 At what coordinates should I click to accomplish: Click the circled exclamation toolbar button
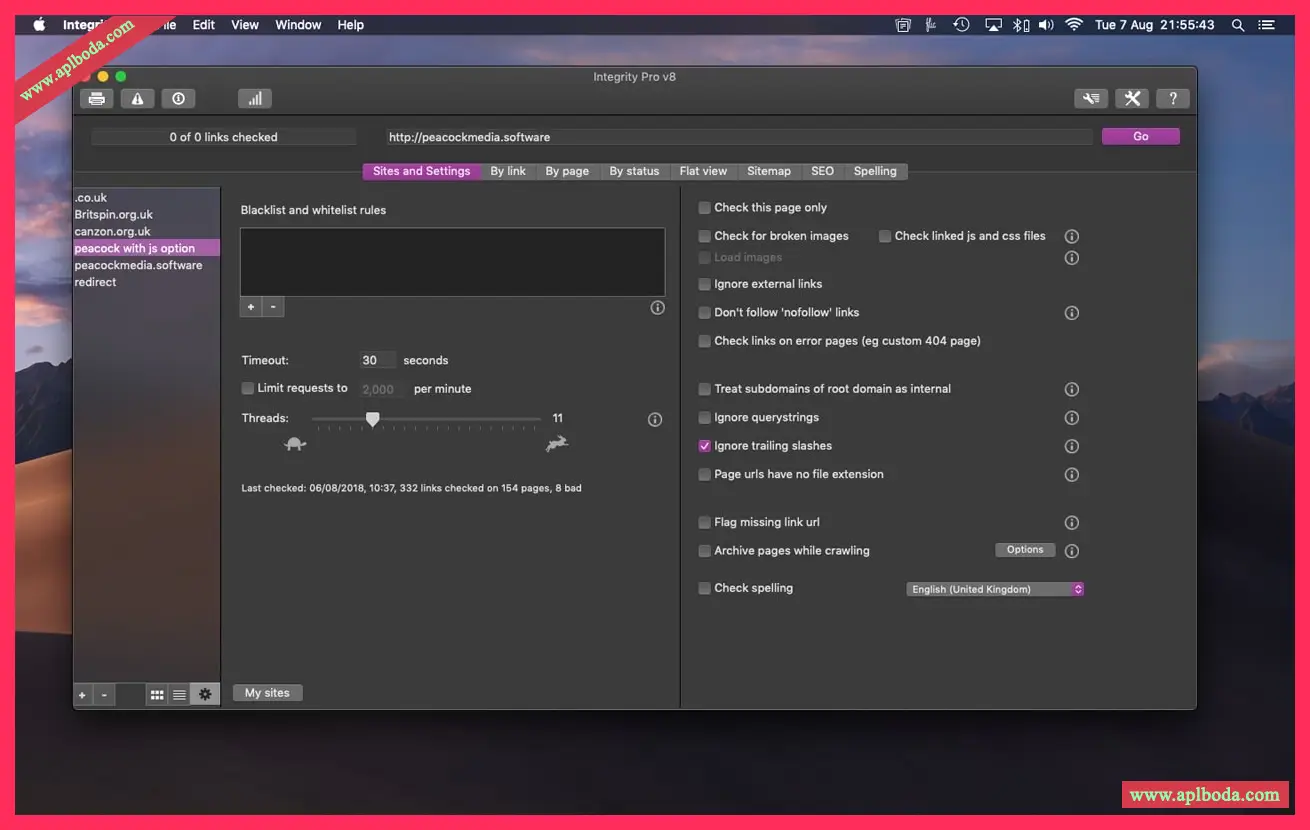[178, 98]
